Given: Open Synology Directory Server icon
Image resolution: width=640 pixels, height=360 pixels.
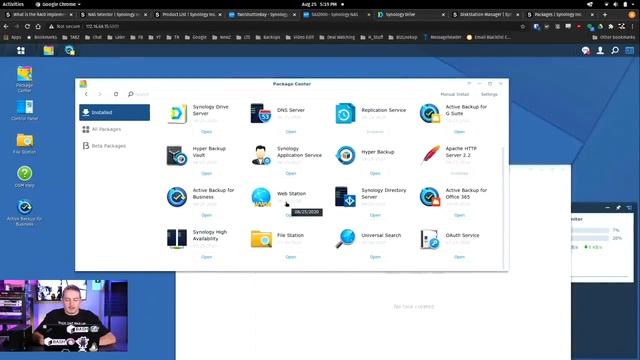Looking at the screenshot, I should 345,197.
